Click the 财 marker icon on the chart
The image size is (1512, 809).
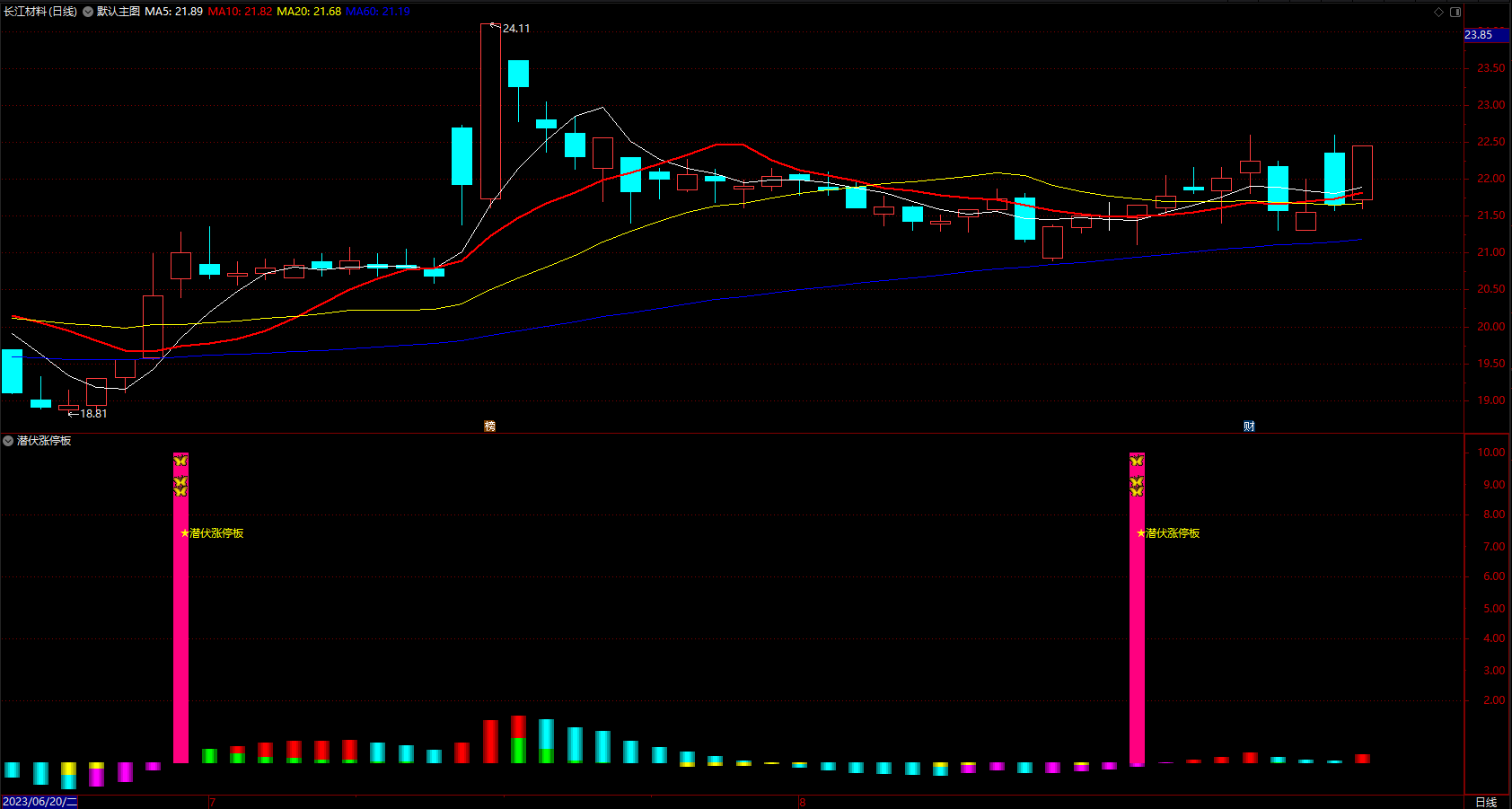pyautogui.click(x=1249, y=426)
